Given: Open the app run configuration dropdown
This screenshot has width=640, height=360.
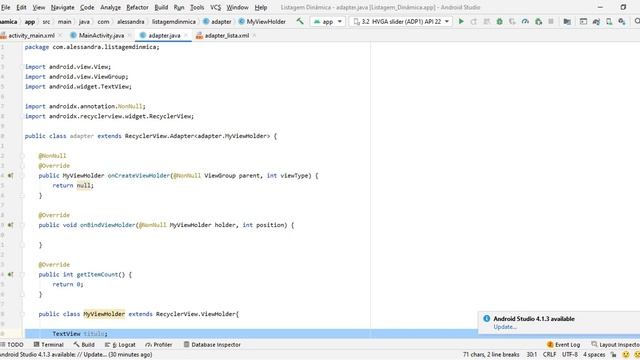Looking at the screenshot, I should [328, 21].
